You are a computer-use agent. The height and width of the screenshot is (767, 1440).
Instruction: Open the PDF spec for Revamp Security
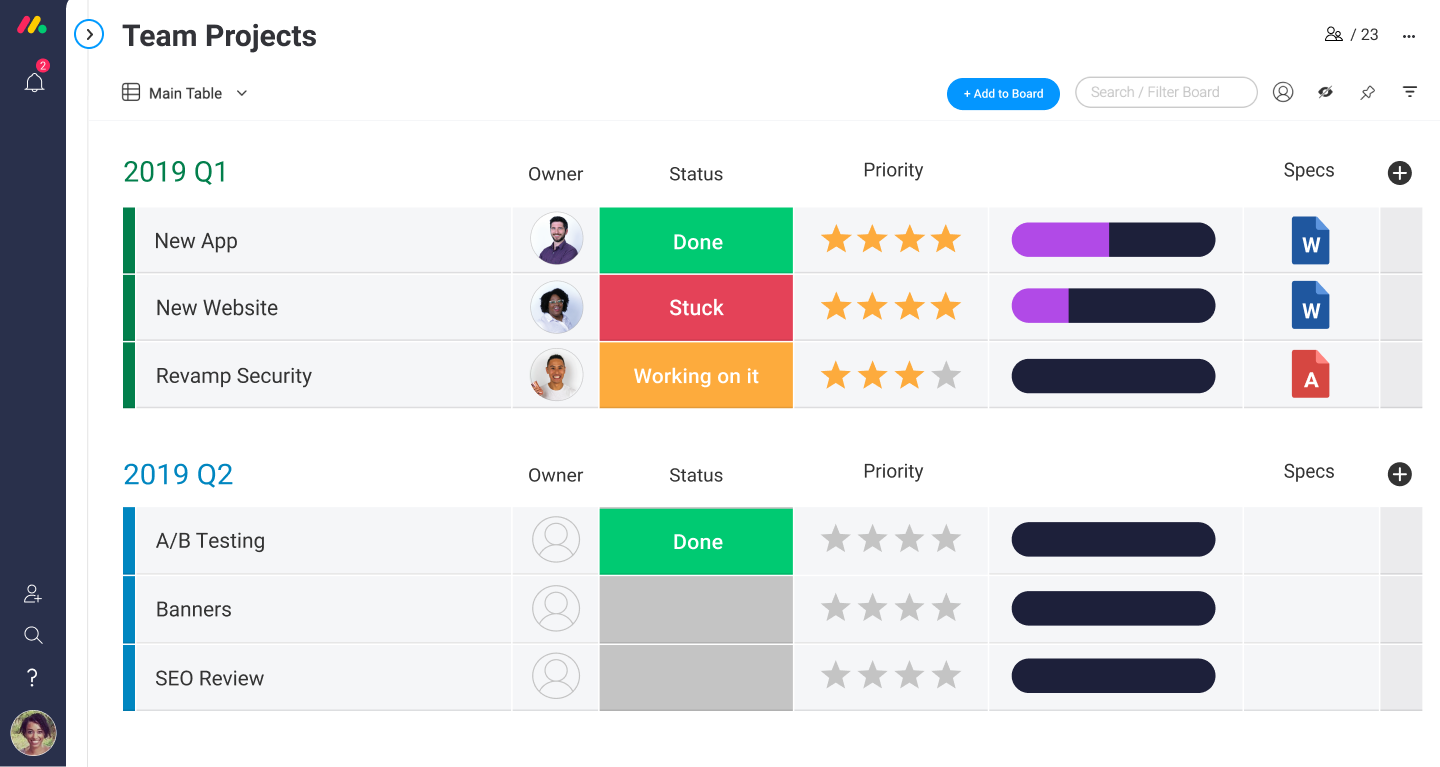pos(1310,375)
